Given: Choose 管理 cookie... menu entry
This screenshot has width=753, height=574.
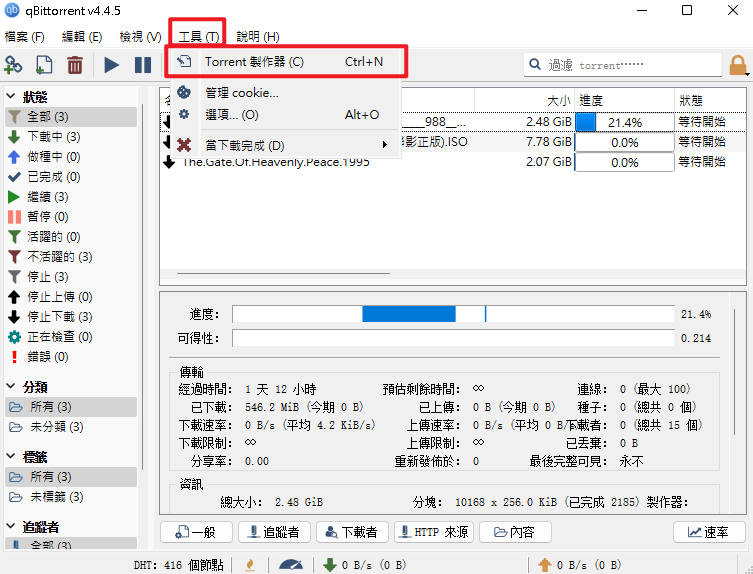Looking at the screenshot, I should (x=286, y=92).
